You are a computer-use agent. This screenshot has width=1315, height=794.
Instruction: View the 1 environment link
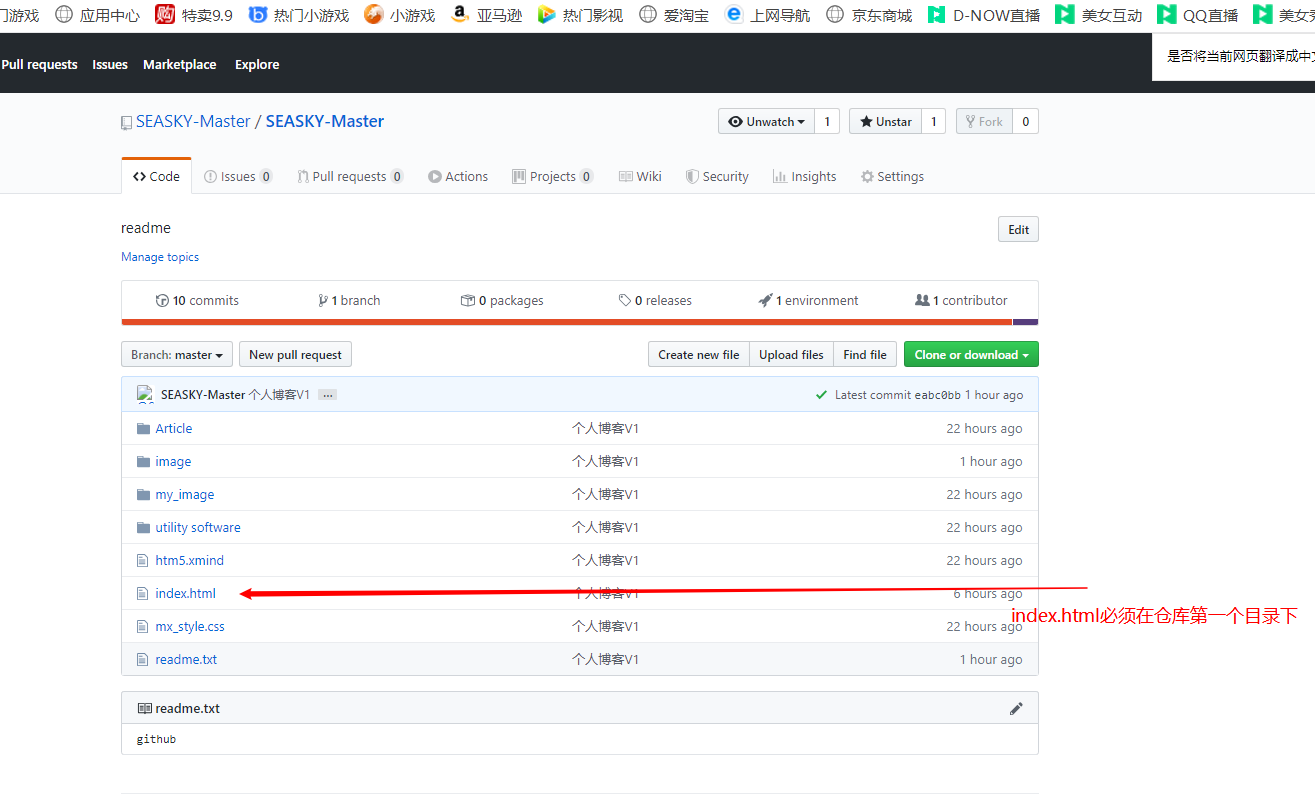pos(808,300)
